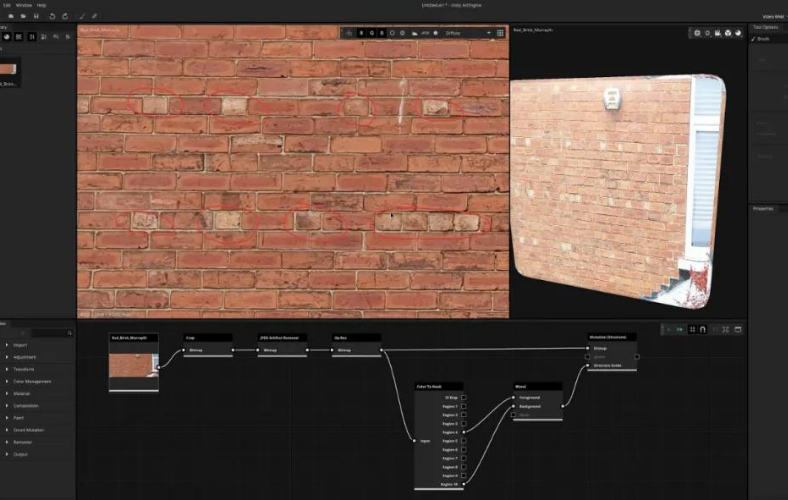The width and height of the screenshot is (788, 500).
Task: Click the cube mesh icon in 3D viewport
Action: pyautogui.click(x=728, y=33)
